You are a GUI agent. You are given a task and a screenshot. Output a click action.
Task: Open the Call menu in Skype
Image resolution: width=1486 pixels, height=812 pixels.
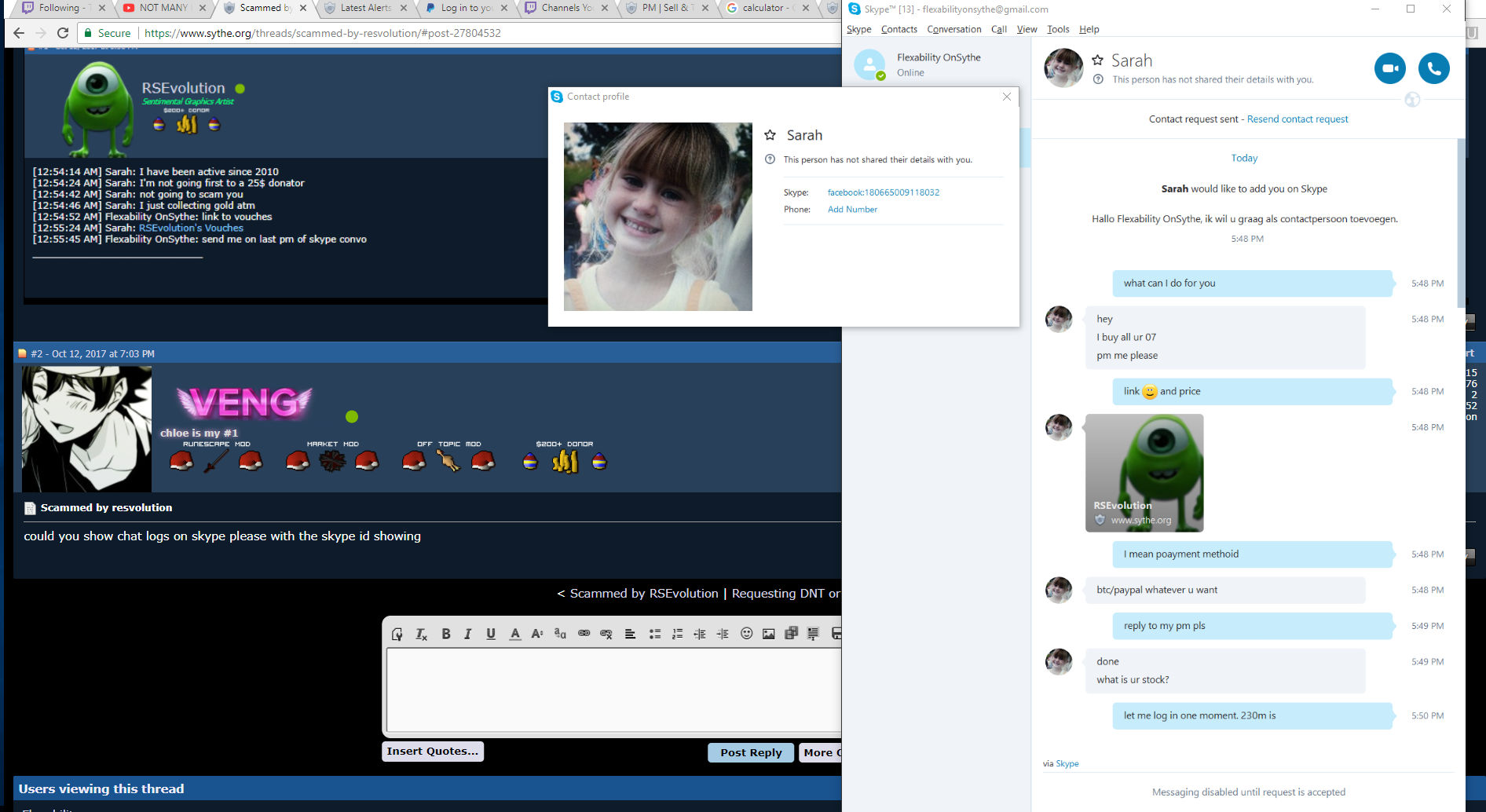pyautogui.click(x=999, y=29)
